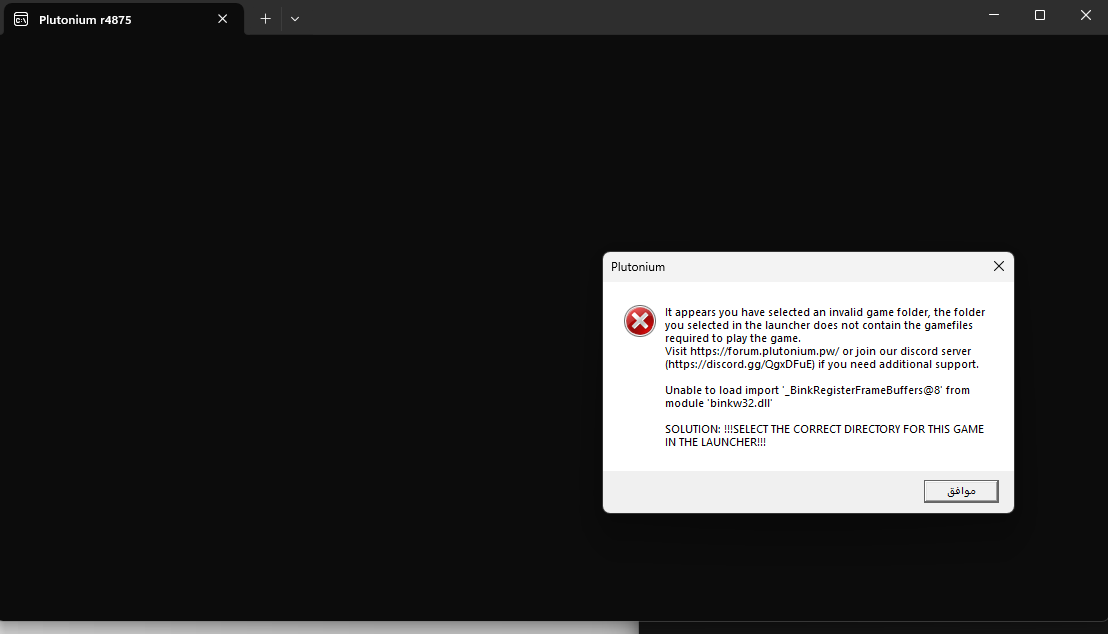Screen dimensions: 1108x634
Task: Select the Plutonium r4875 terminal tab
Action: (x=123, y=19)
